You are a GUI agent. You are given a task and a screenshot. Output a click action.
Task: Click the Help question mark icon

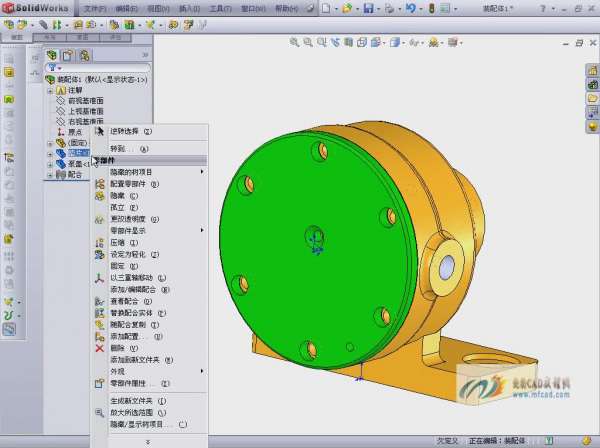[x=543, y=8]
